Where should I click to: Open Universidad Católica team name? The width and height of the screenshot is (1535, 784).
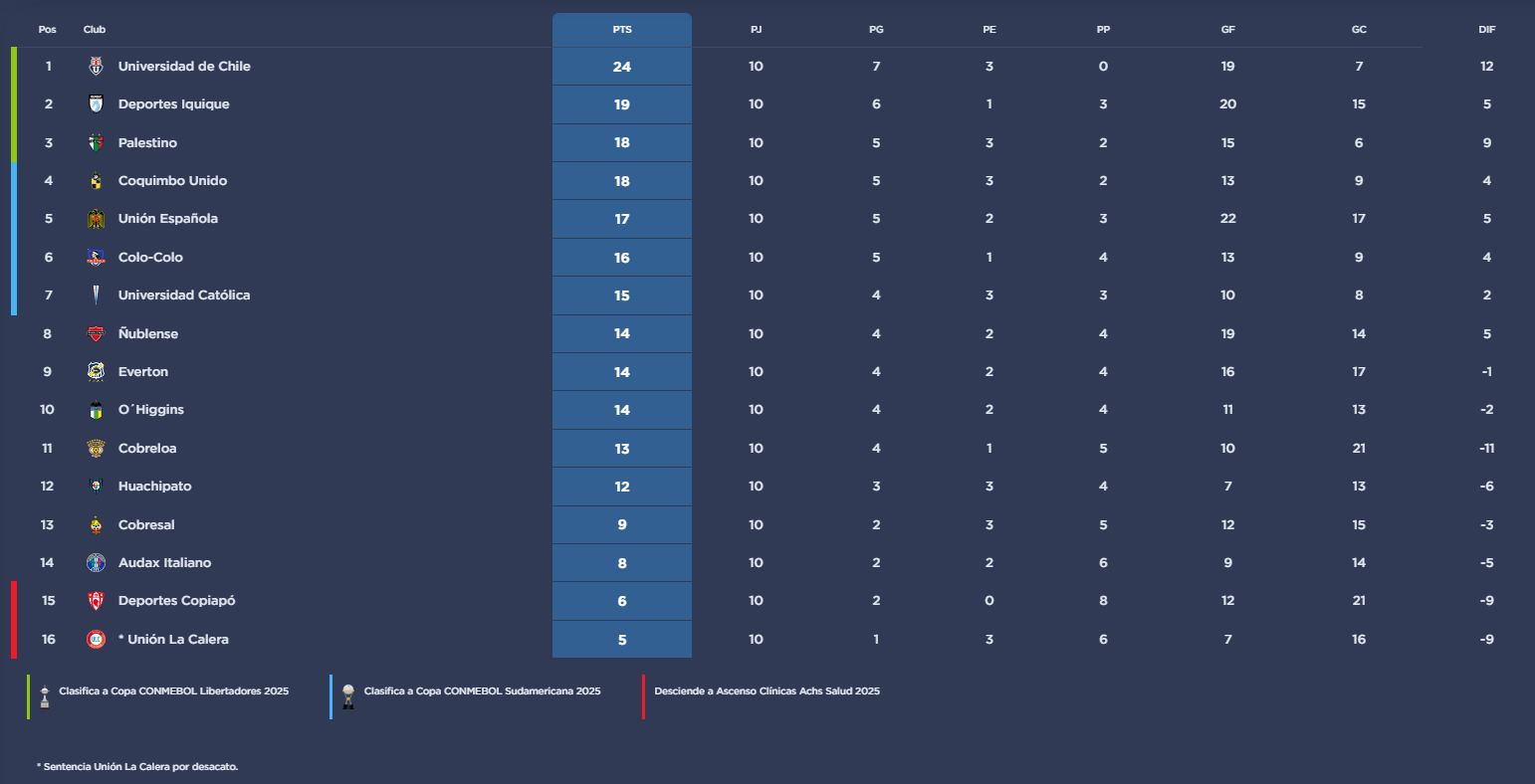click(x=184, y=295)
